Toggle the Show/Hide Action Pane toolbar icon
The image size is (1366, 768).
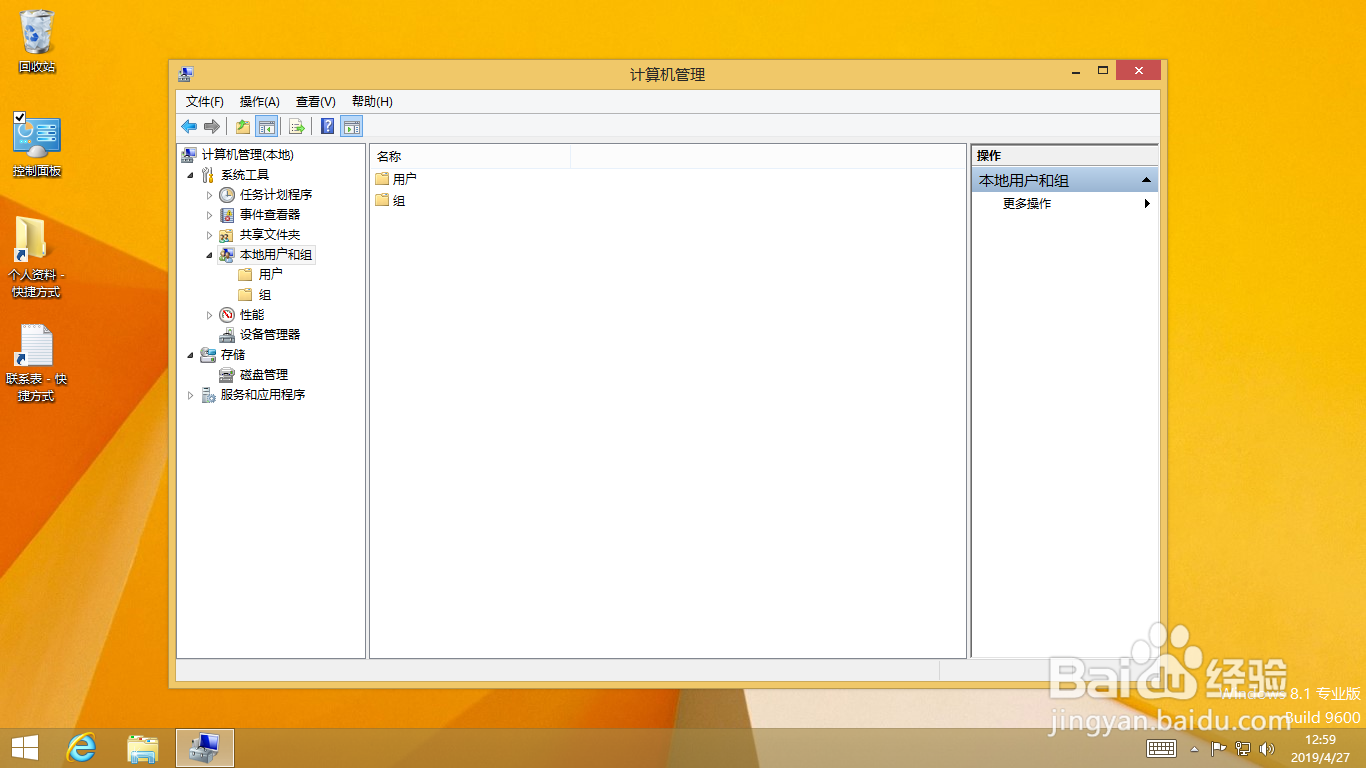tap(351, 126)
